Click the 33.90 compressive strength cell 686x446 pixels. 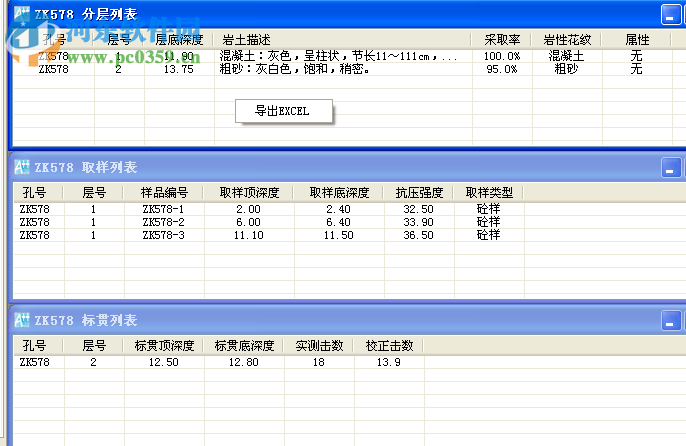click(419, 222)
